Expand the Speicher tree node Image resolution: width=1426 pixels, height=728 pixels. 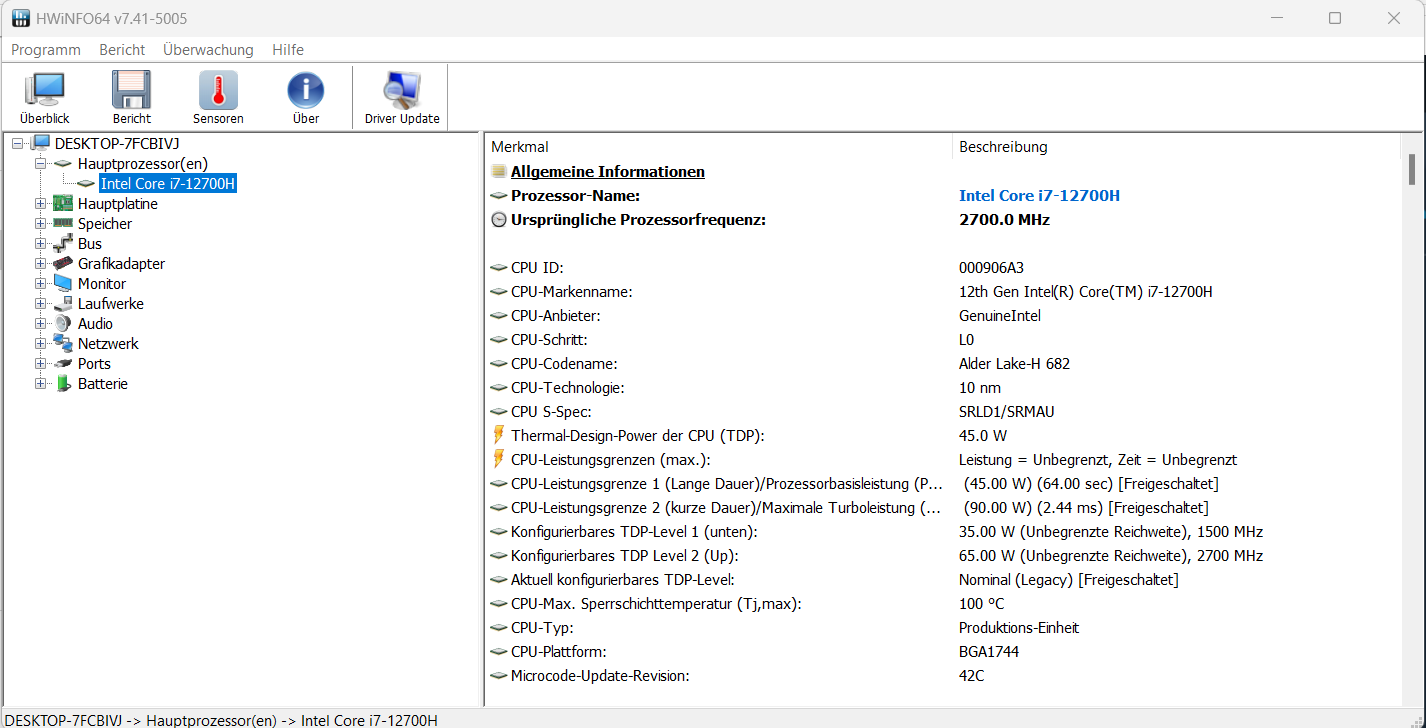41,224
